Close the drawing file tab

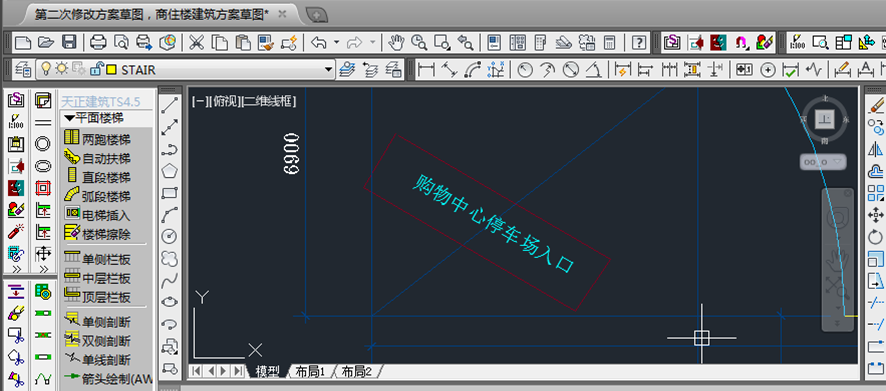click(x=283, y=14)
